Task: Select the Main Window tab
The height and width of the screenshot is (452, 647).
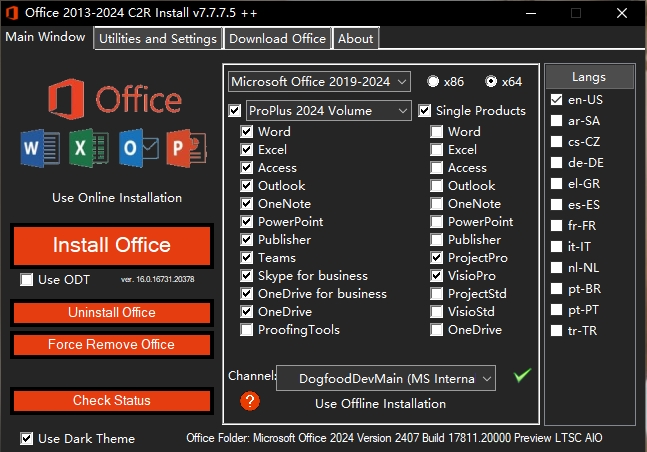Action: (45, 37)
